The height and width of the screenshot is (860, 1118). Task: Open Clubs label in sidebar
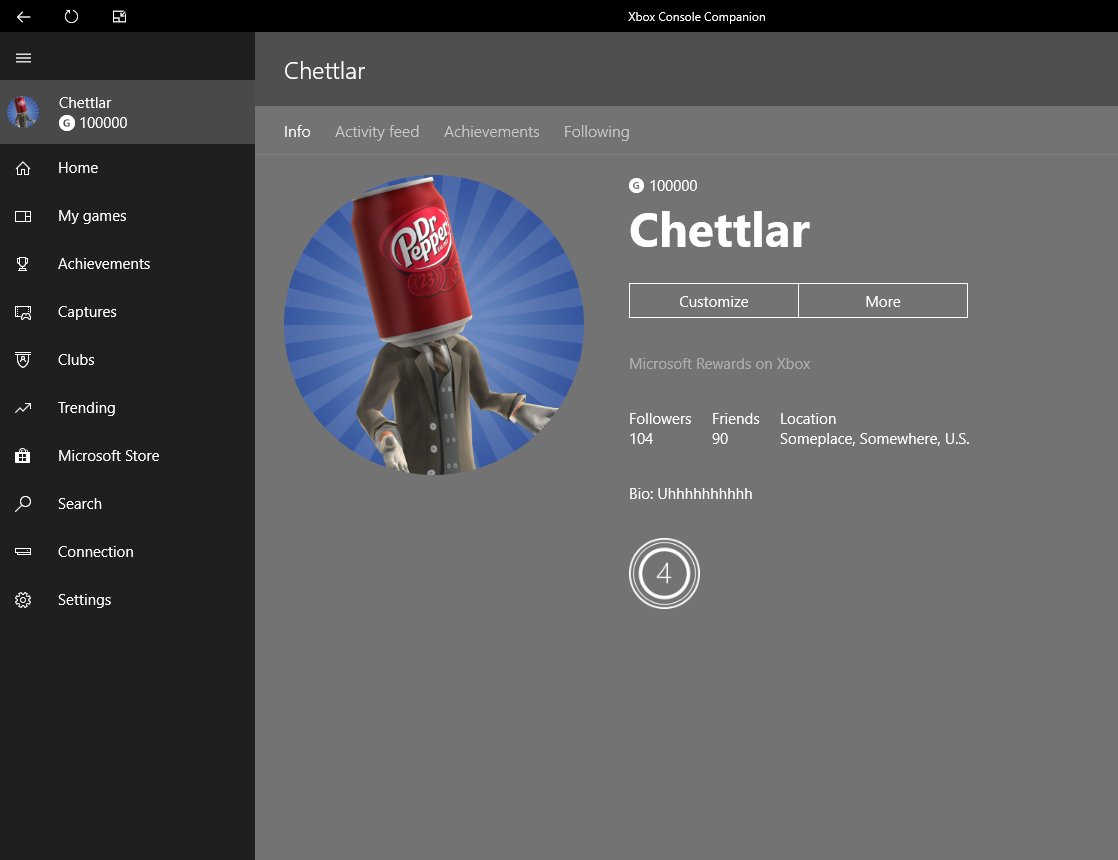click(x=76, y=360)
